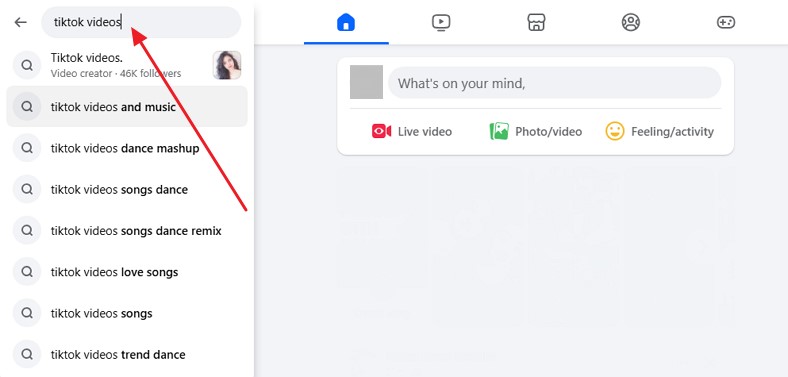The height and width of the screenshot is (377, 788).
Task: Add a Feeling/activity to post
Action: [x=659, y=132]
